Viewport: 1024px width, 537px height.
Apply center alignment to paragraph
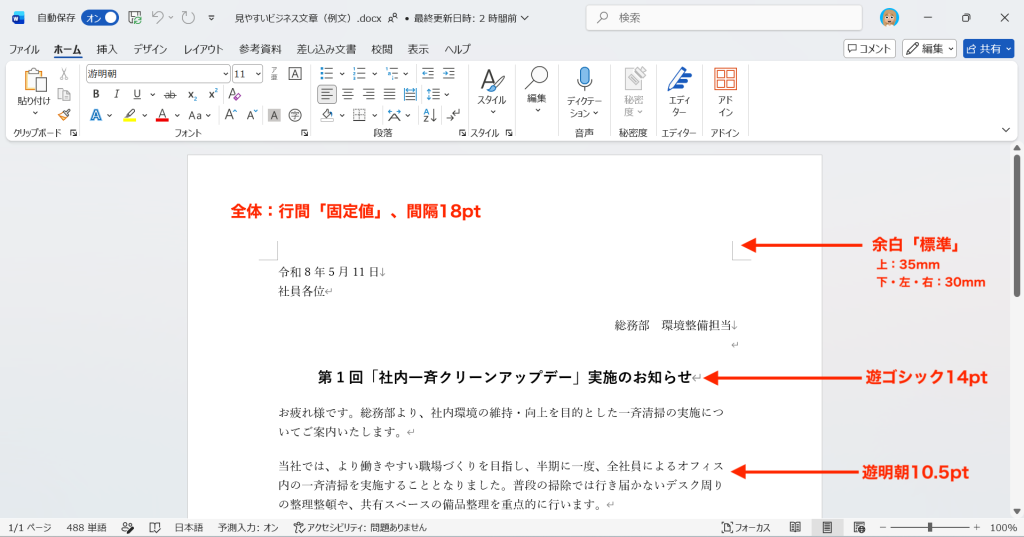348,95
